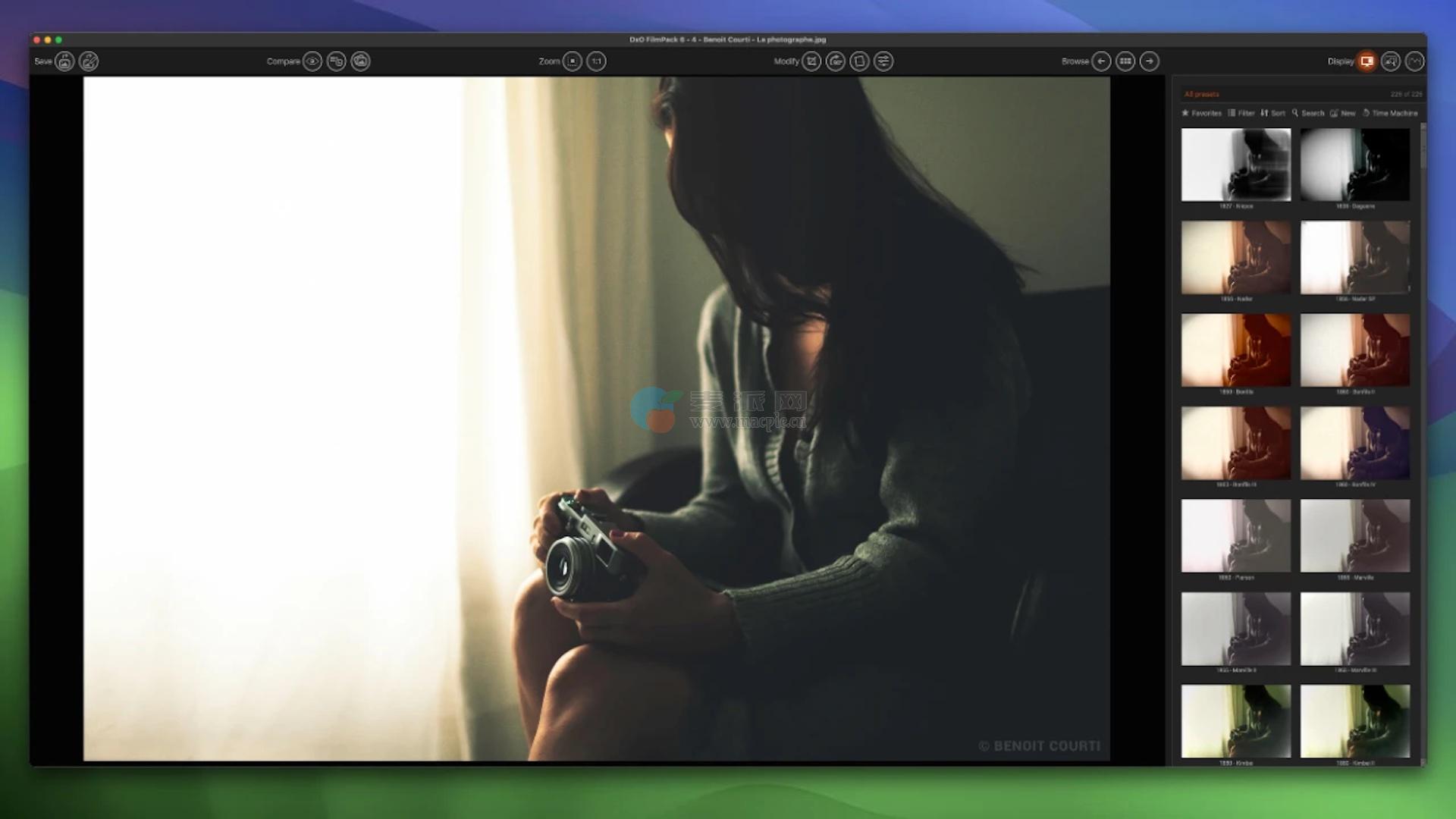Open Time Machine presets view
The image size is (1456, 819).
[1390, 113]
